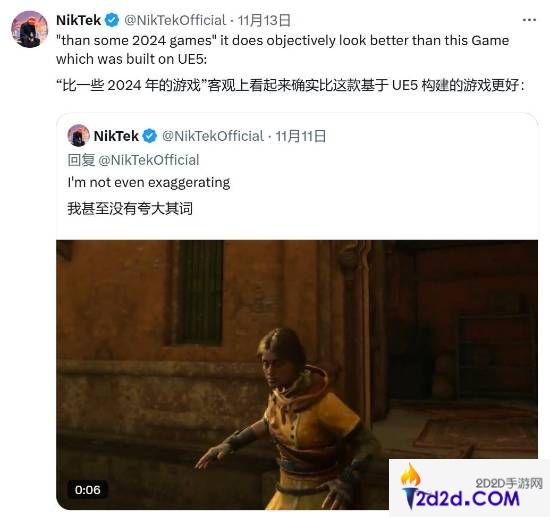Click the 2D2D手游网 watermark text

[509, 484]
